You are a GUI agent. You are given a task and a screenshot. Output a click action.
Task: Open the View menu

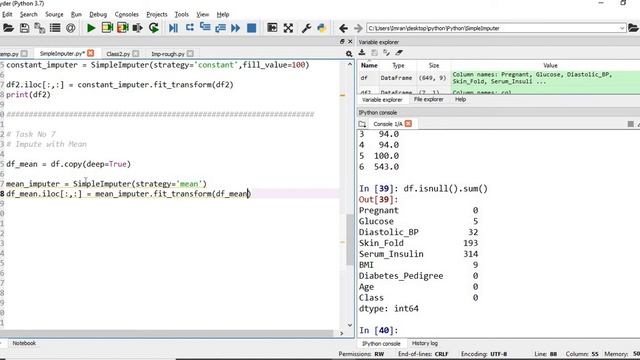(202, 14)
